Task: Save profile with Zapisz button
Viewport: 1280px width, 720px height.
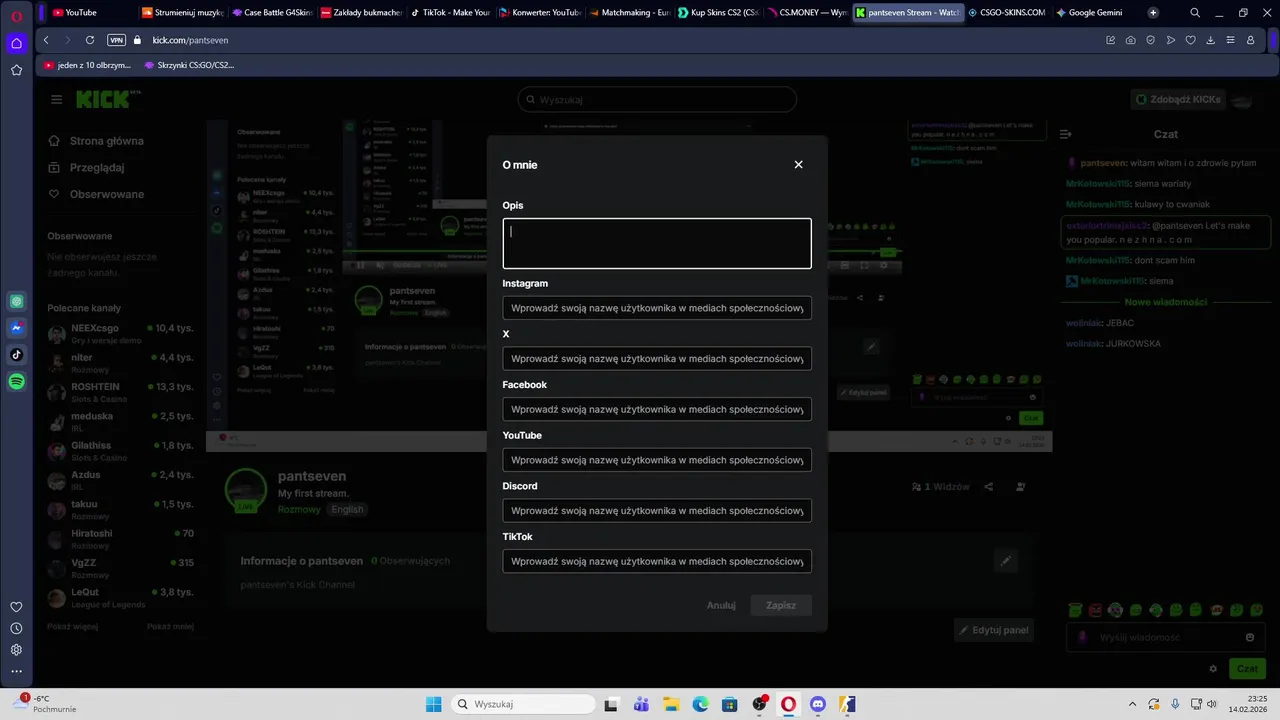Action: (781, 605)
